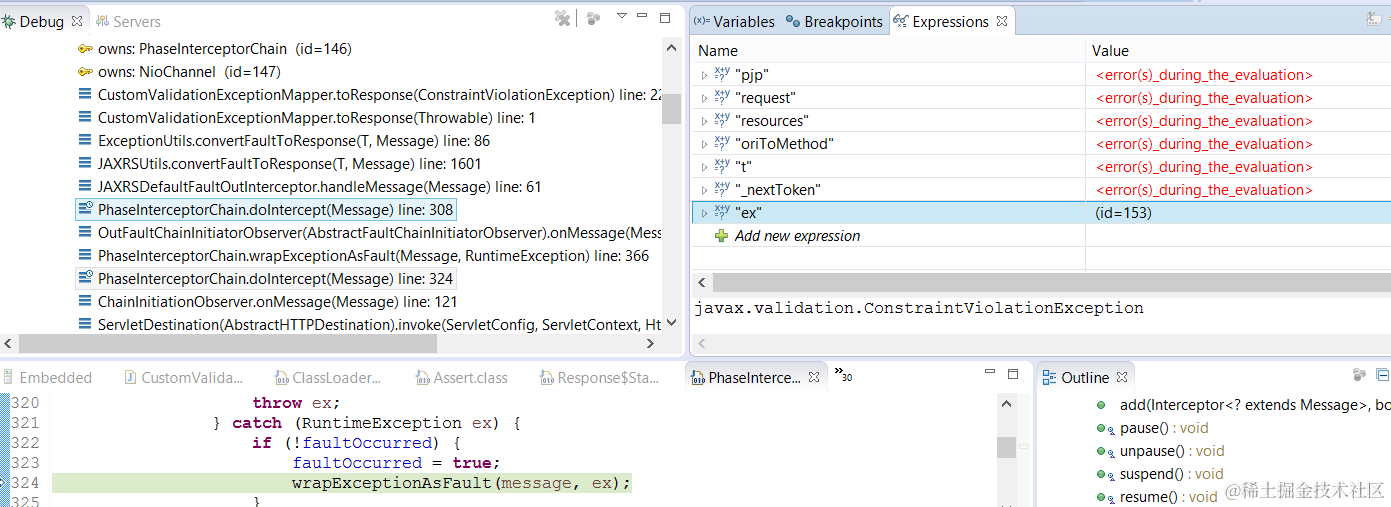Select JAXRSDefaultFaultOutInterceptor.handleMessage line: 61 frame

309,186
